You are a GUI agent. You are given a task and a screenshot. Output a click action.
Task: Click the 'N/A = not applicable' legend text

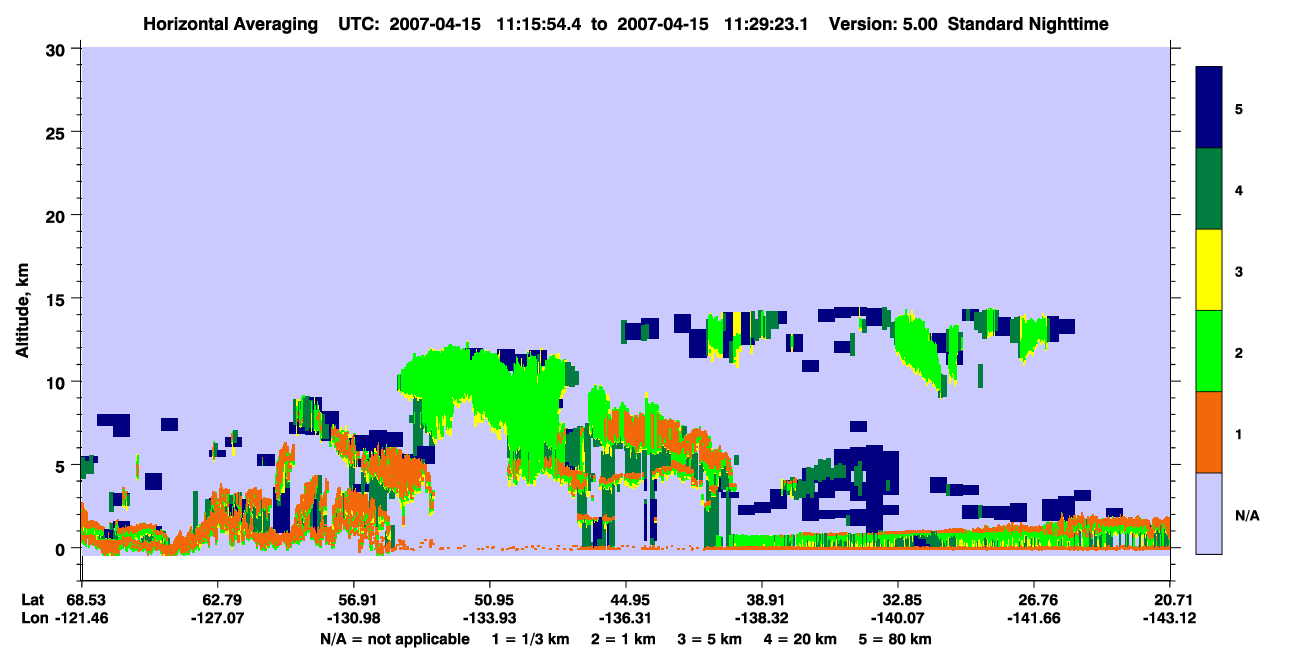(x=394, y=639)
